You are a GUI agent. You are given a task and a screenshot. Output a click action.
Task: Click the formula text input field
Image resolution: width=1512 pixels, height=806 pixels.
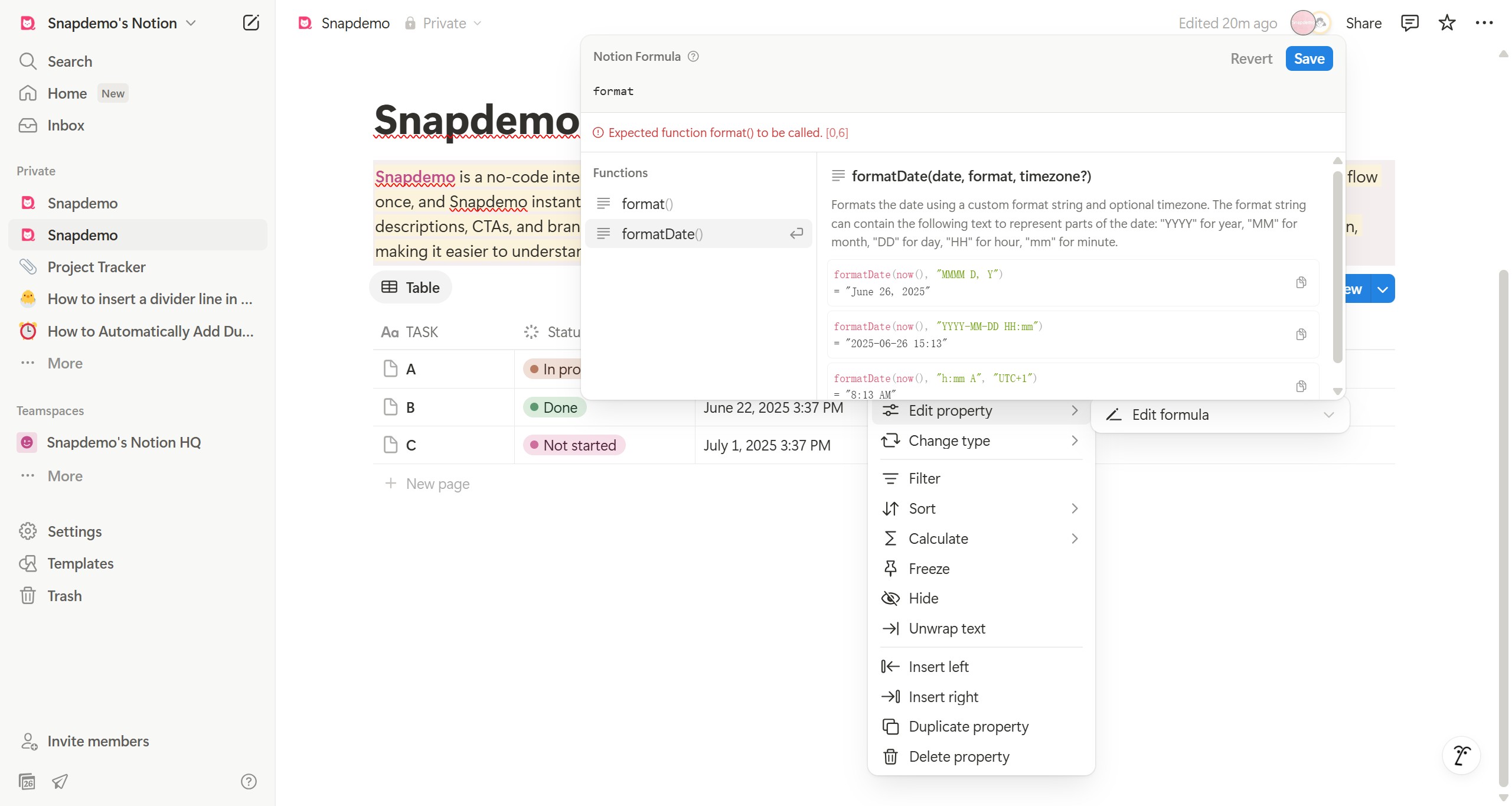886,92
